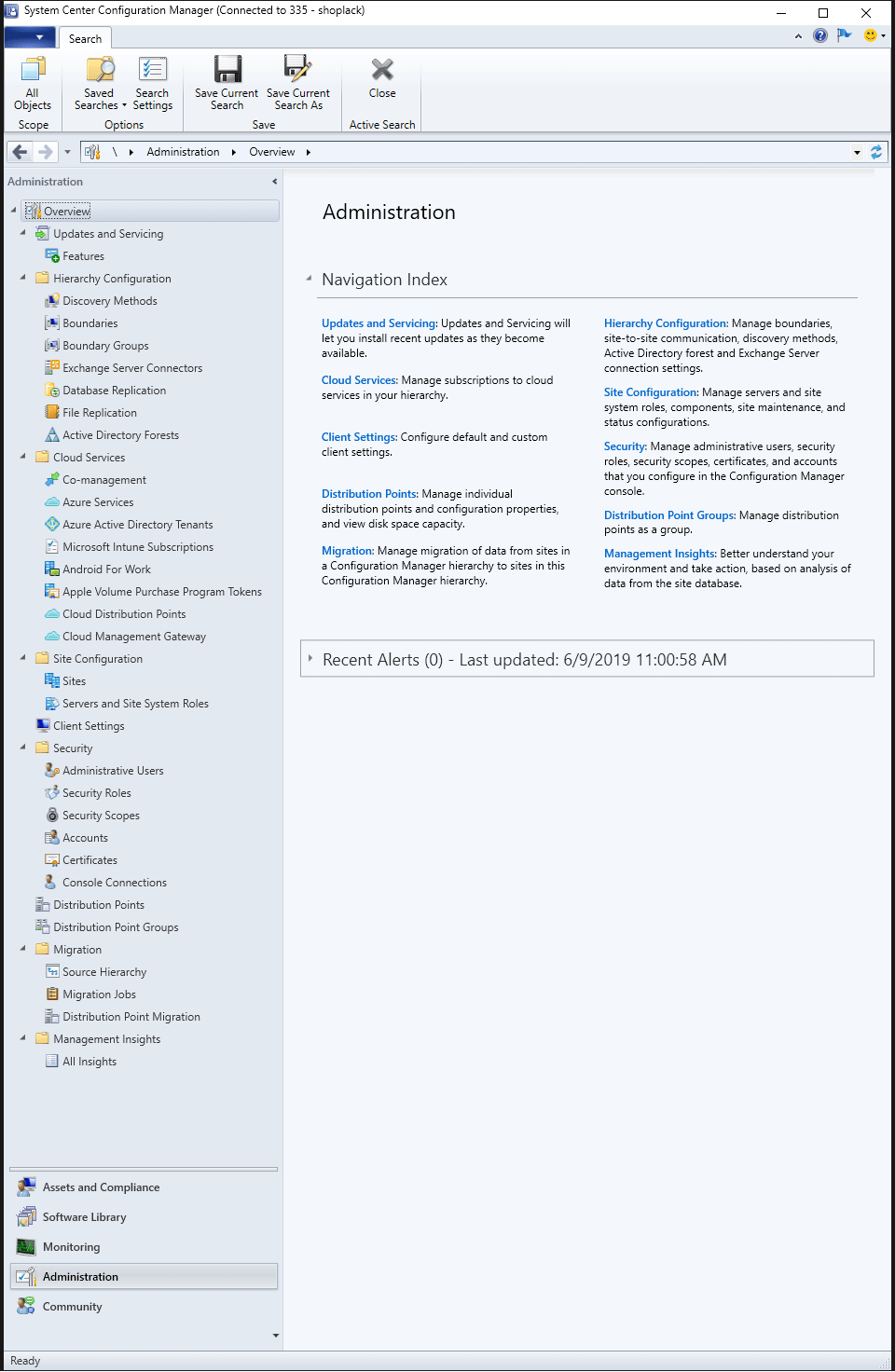The height and width of the screenshot is (1372, 895).
Task: Click the All Objects scope icon
Action: coord(33,70)
